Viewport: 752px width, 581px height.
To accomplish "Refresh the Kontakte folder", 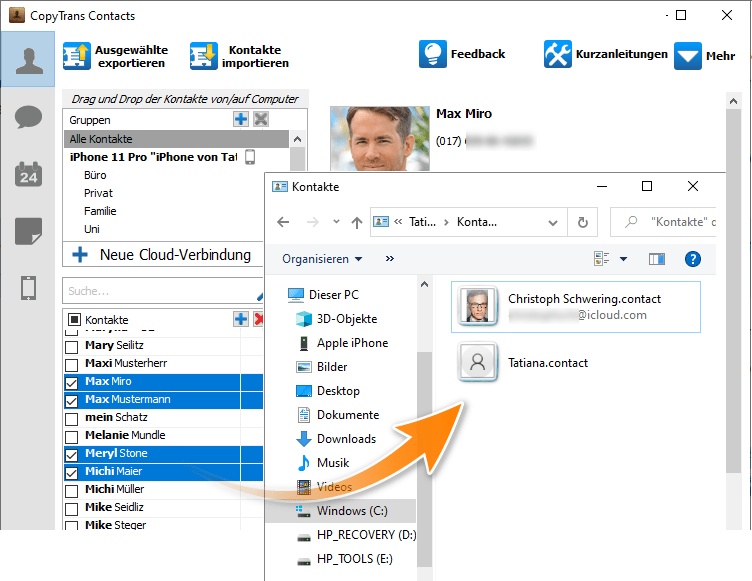I will coord(583,222).
